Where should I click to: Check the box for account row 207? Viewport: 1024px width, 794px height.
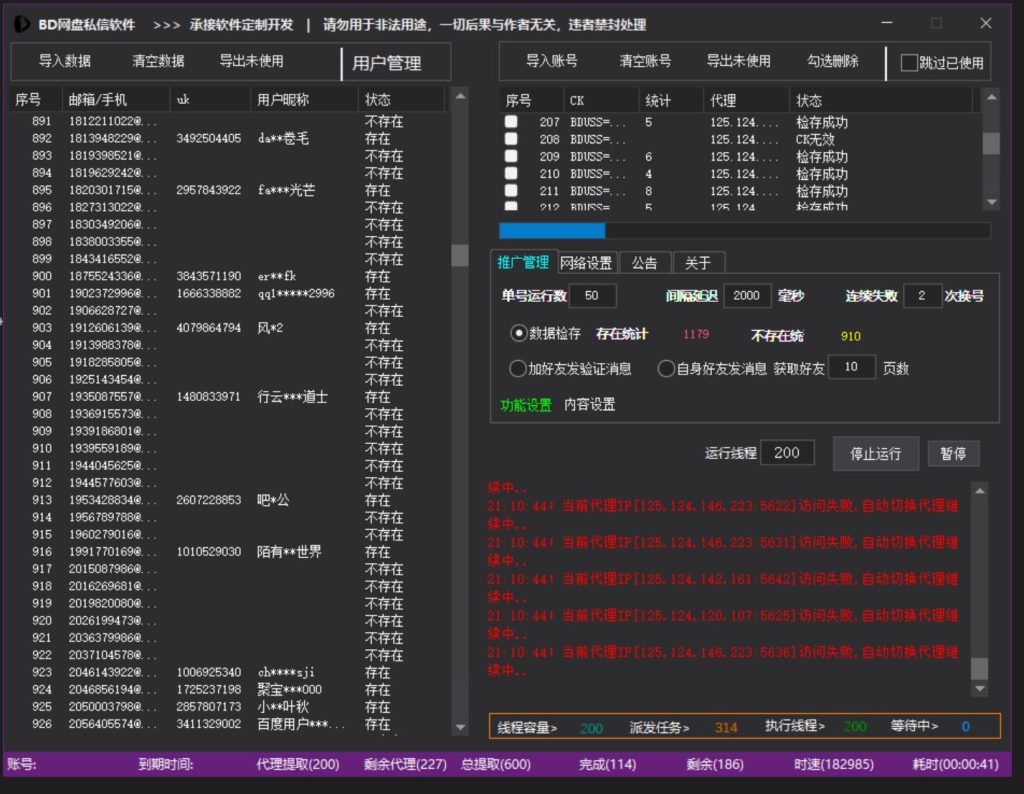coord(511,123)
